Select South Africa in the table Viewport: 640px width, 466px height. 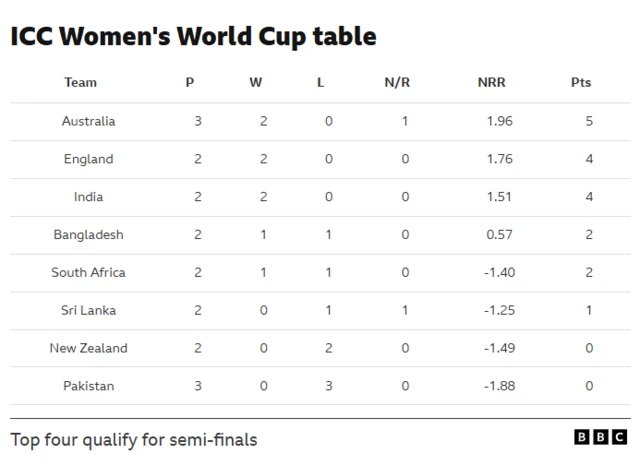(89, 273)
